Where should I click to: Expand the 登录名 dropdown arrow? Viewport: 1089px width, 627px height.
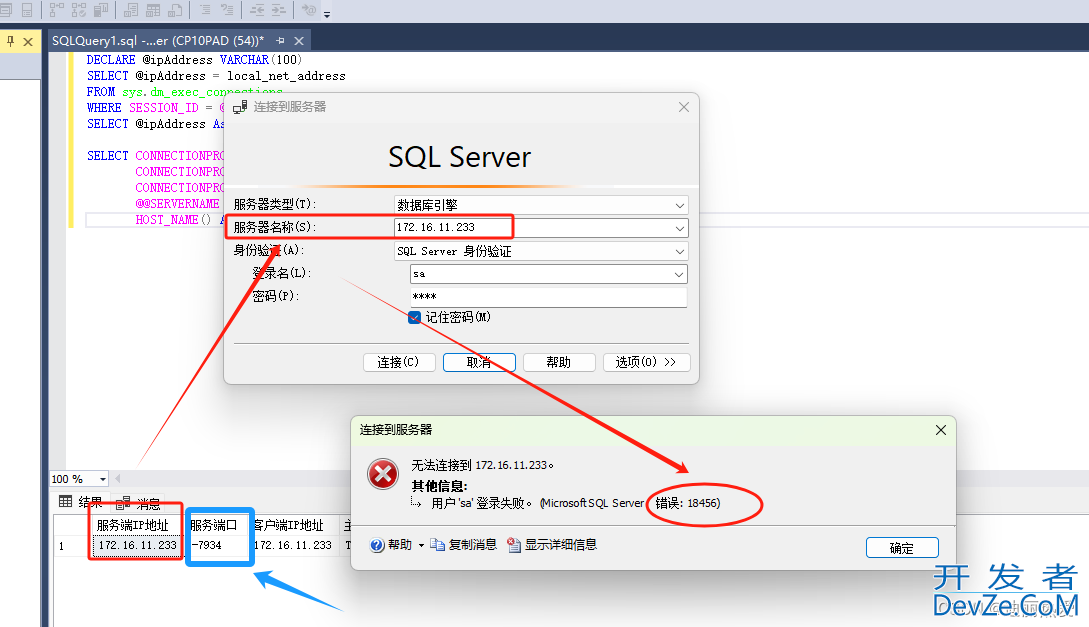(679, 274)
